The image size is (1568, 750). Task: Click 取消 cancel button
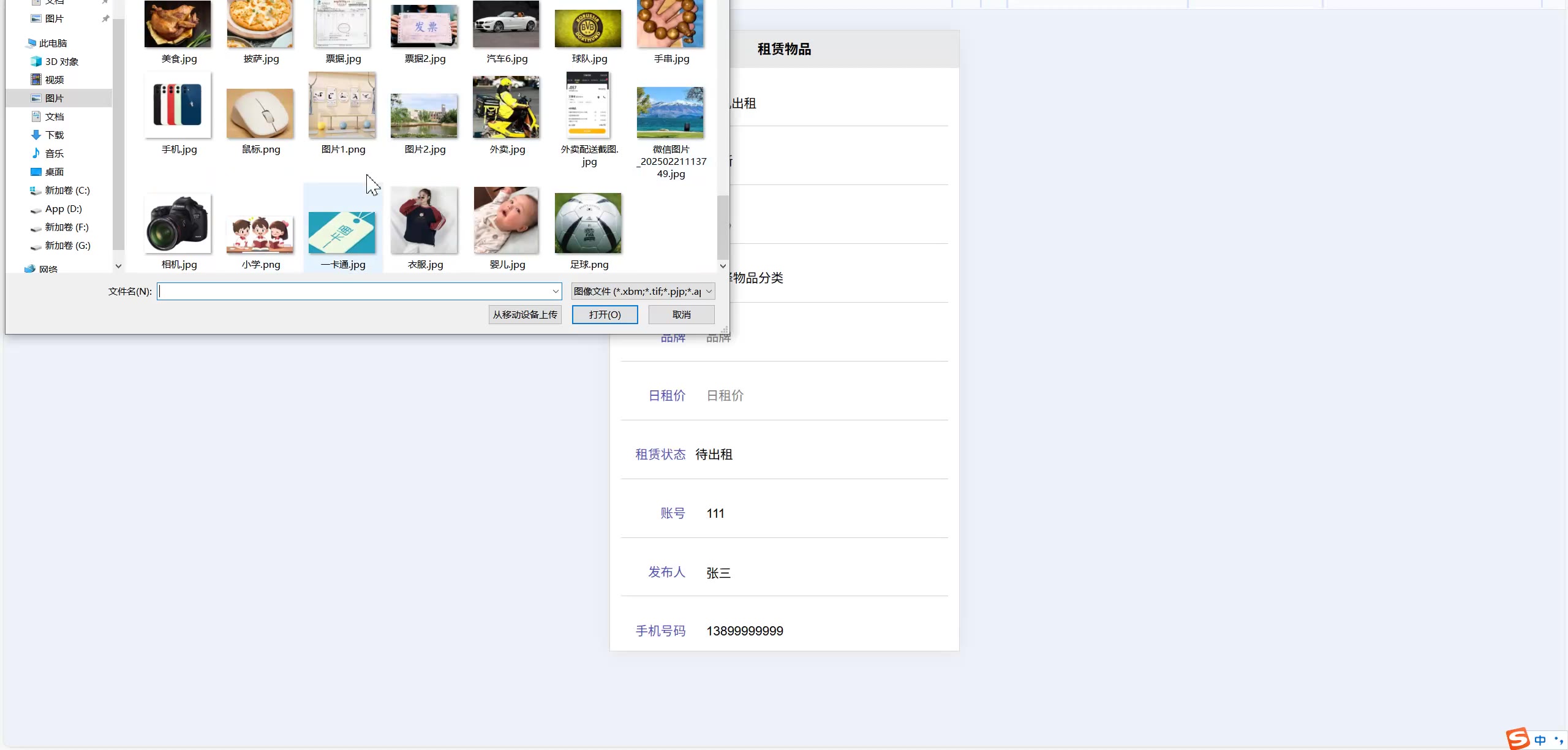tap(681, 314)
